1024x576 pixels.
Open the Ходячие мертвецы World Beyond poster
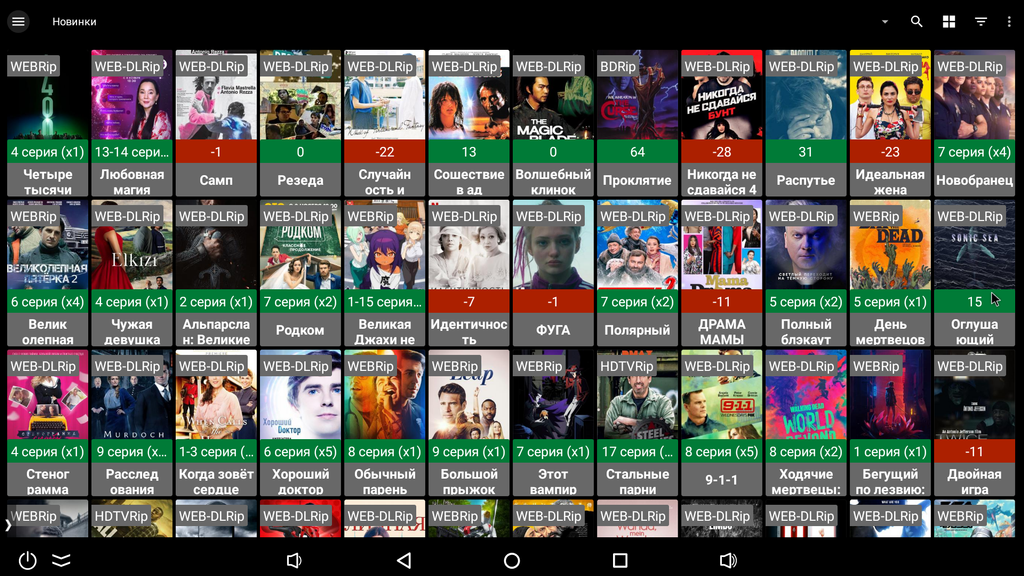click(806, 394)
